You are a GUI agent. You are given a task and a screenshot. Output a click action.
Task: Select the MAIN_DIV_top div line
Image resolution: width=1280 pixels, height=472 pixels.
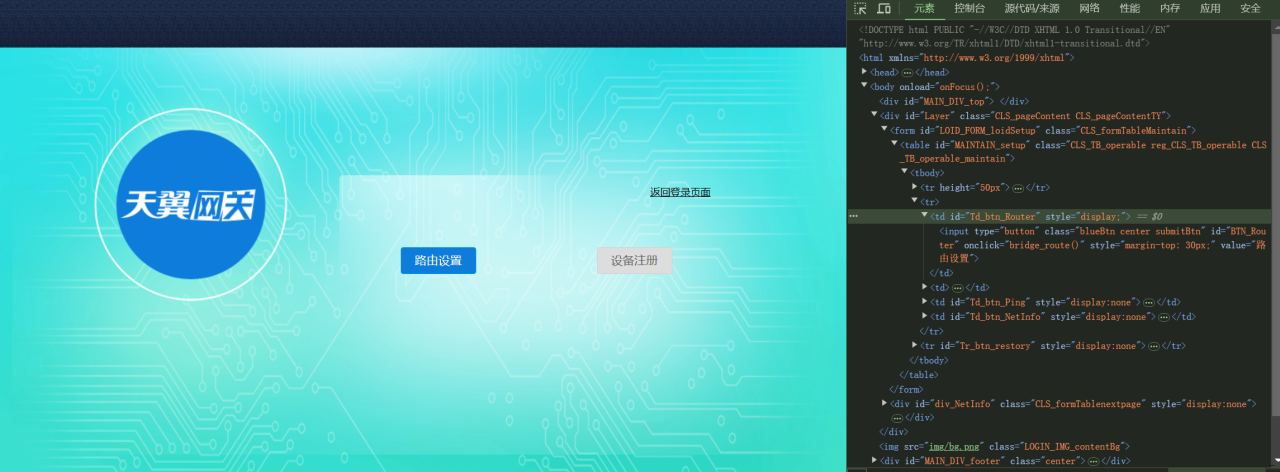coord(954,102)
